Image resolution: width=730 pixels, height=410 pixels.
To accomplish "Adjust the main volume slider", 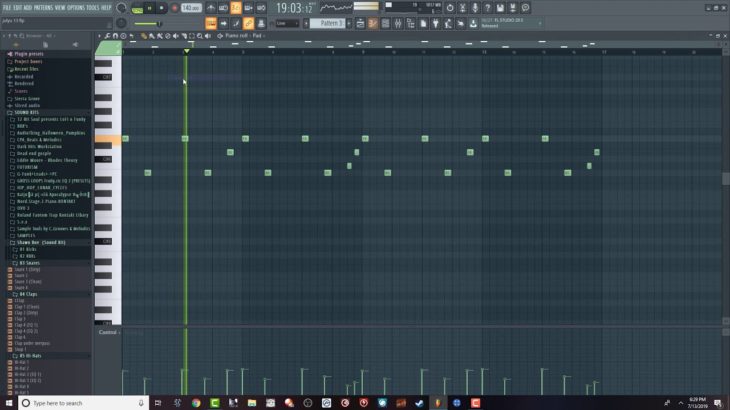I will [146, 23].
